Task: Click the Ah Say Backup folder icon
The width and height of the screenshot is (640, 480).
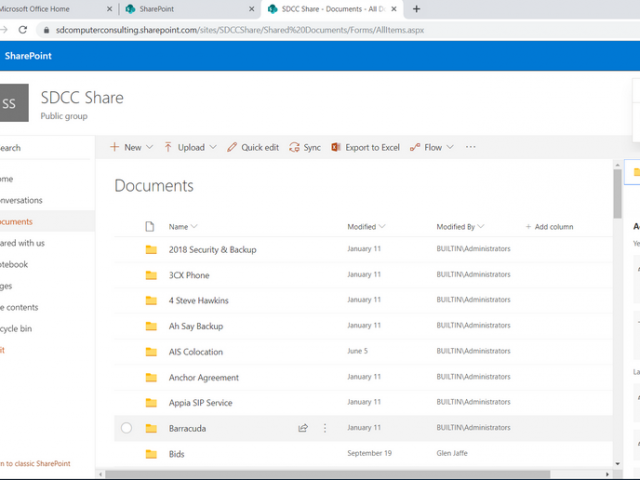Action: tap(151, 326)
